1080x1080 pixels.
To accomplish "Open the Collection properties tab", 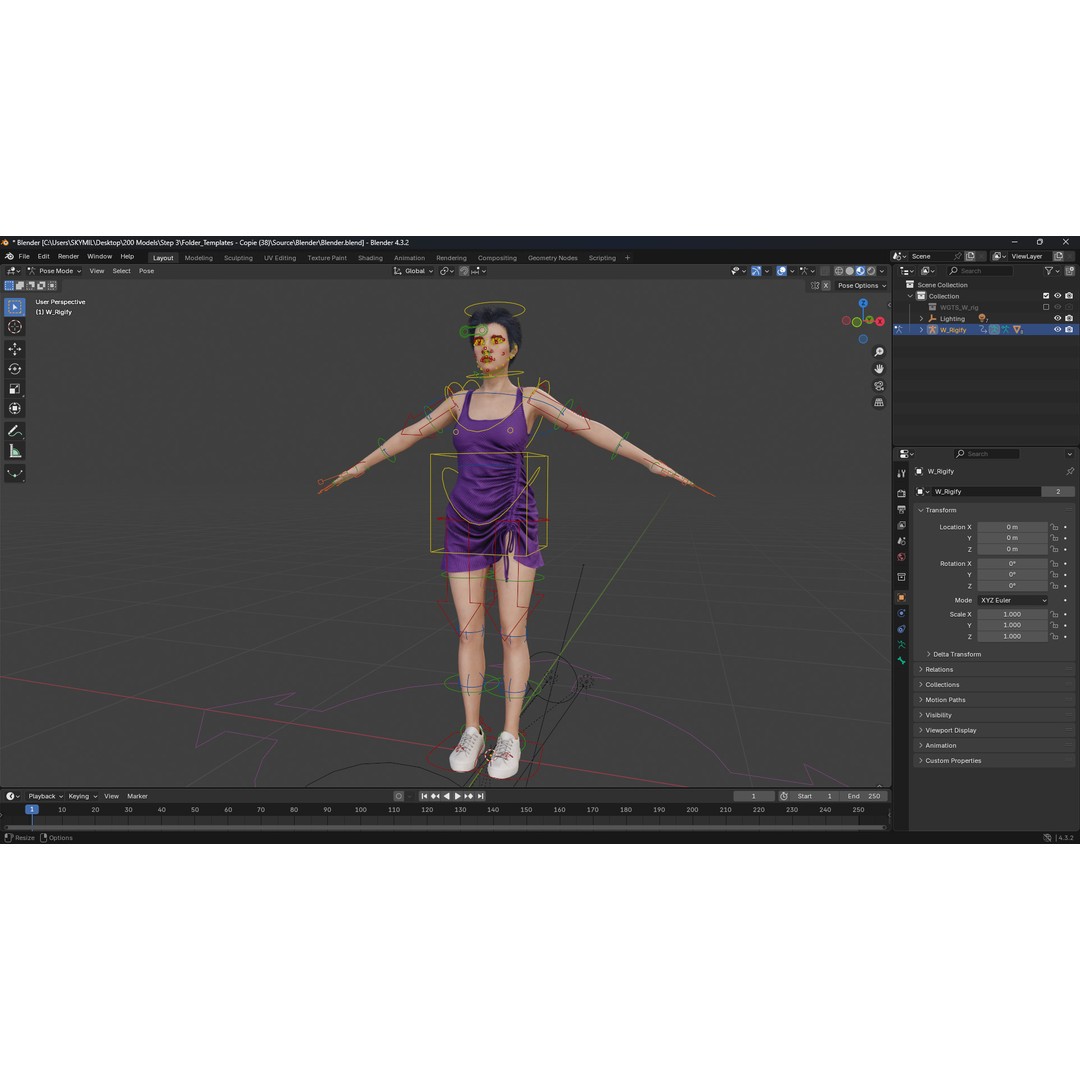I will 901,577.
